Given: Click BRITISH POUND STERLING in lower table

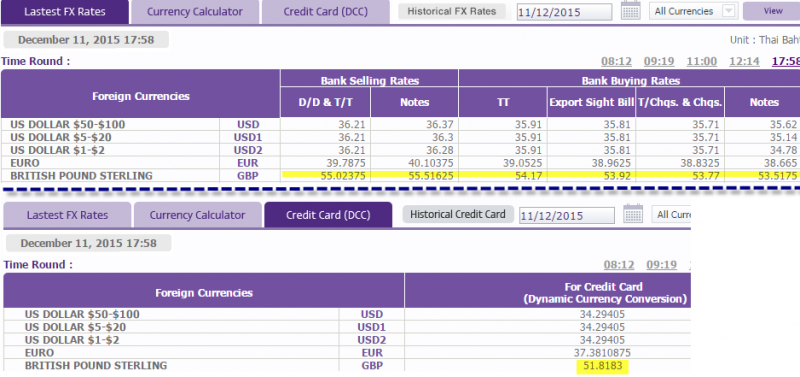Looking at the screenshot, I should pyautogui.click(x=96, y=365).
